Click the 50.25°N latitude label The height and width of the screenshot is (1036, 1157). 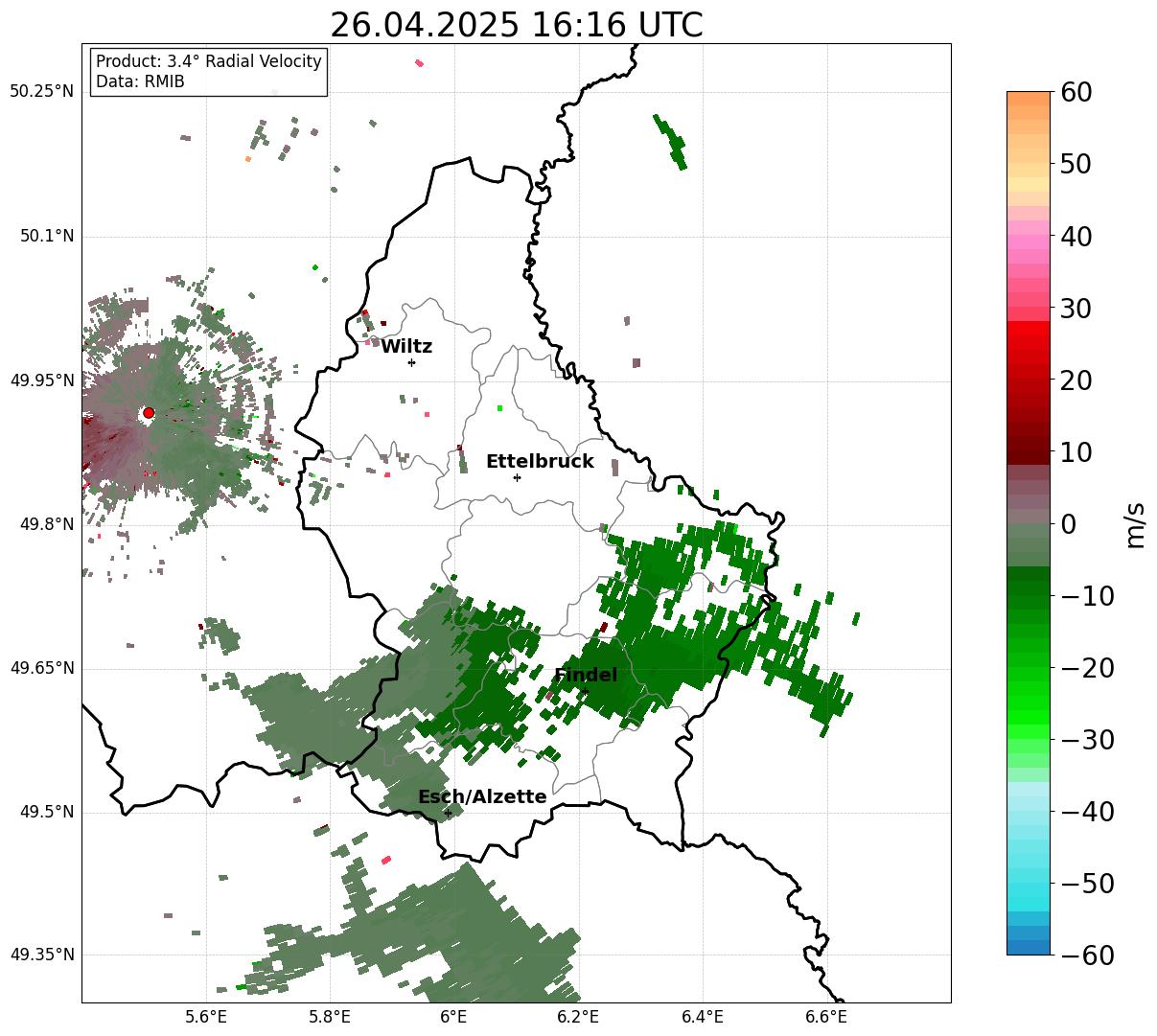point(42,92)
